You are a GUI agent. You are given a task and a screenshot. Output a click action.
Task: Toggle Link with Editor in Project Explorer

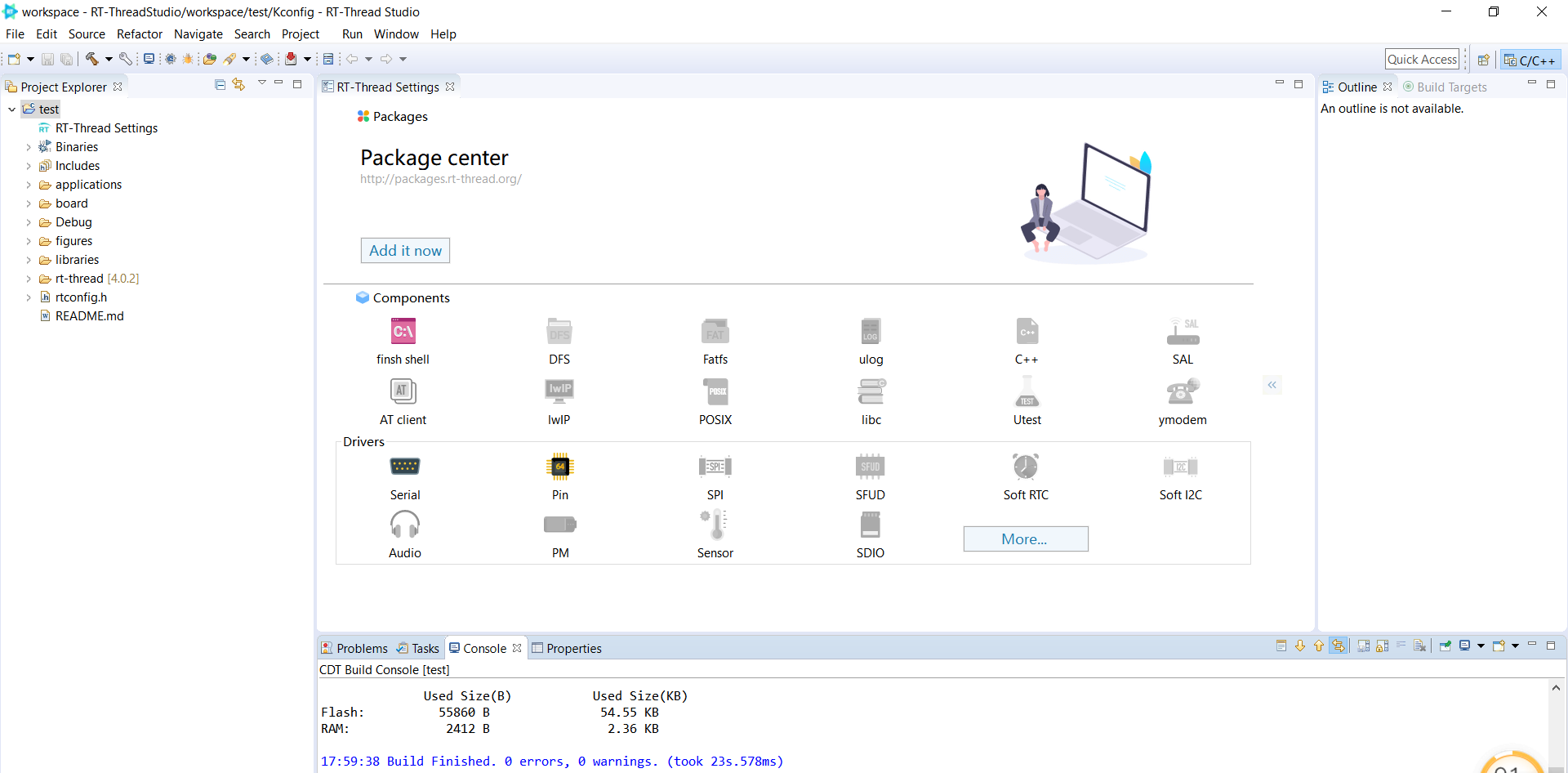point(238,84)
